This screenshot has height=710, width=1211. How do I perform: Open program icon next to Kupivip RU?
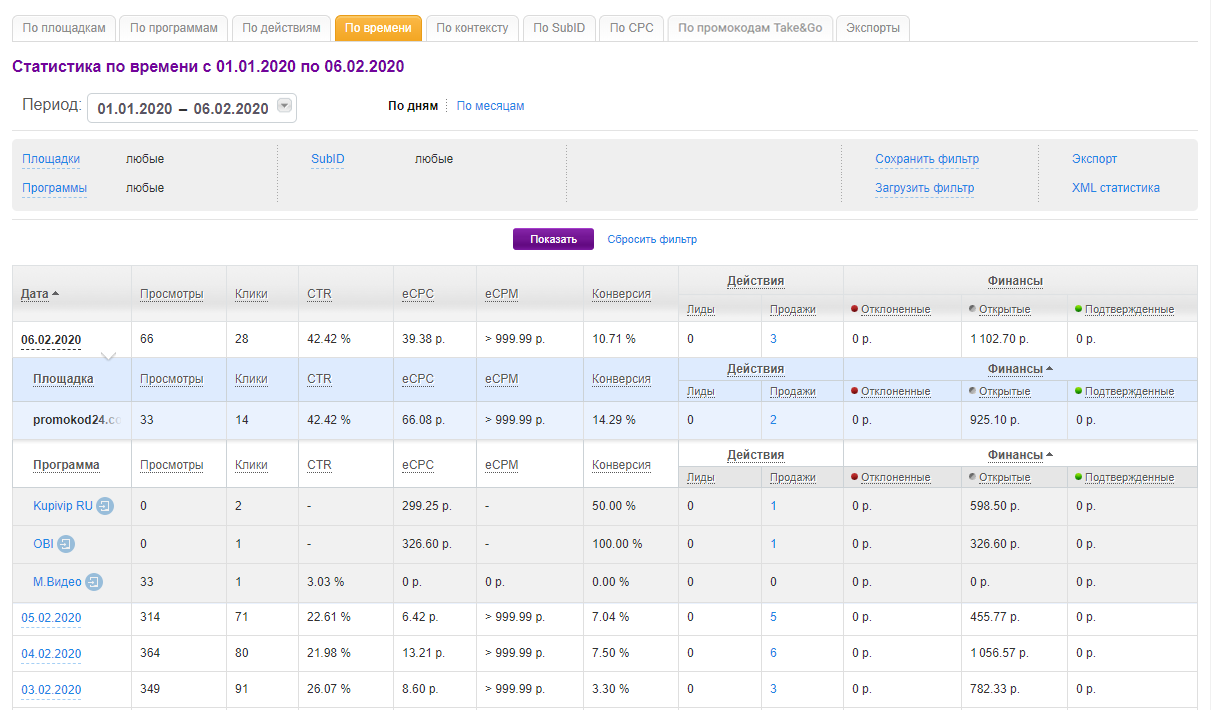pos(105,506)
